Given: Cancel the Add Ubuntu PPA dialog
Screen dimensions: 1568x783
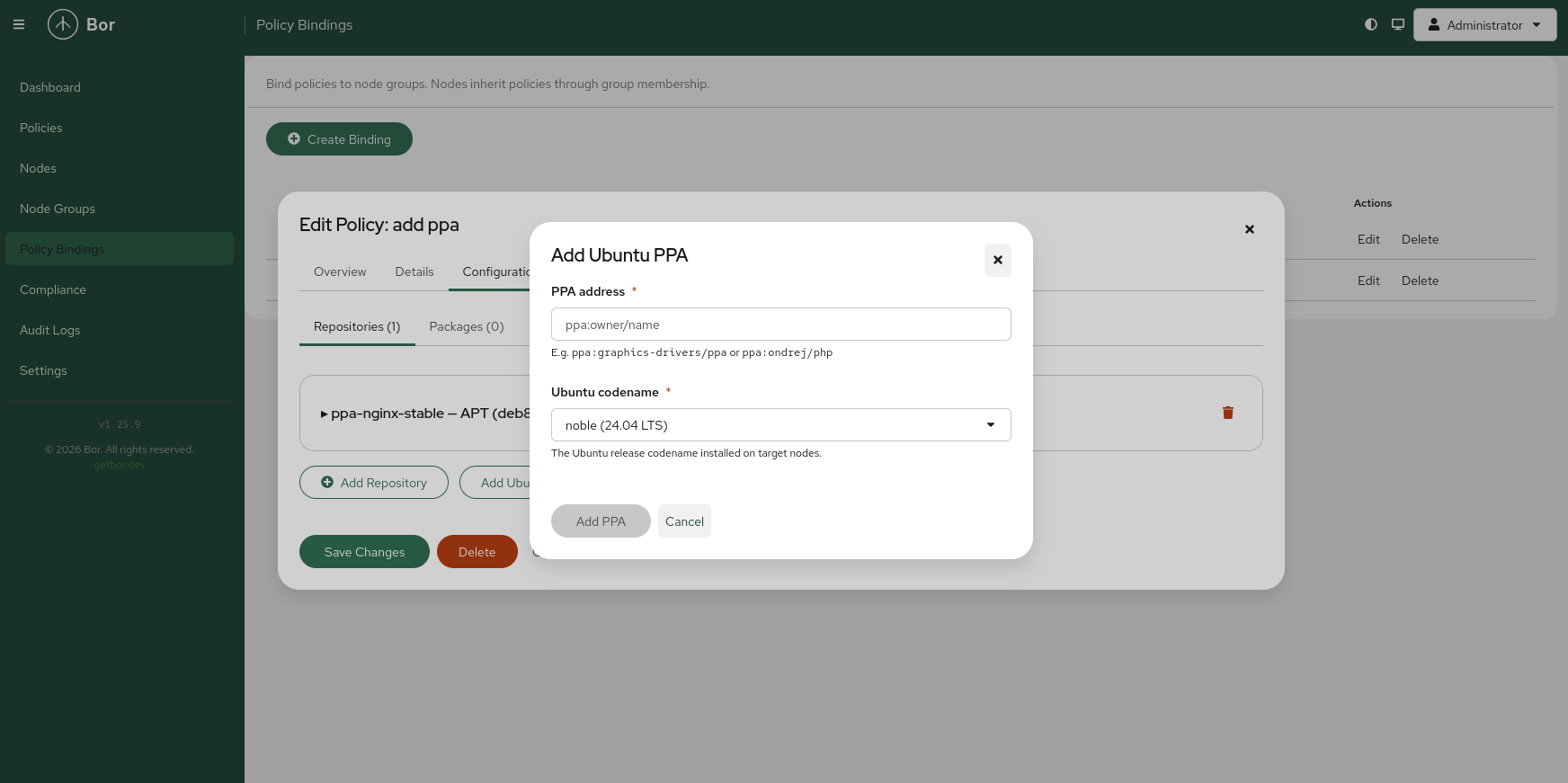Looking at the screenshot, I should tap(684, 521).
